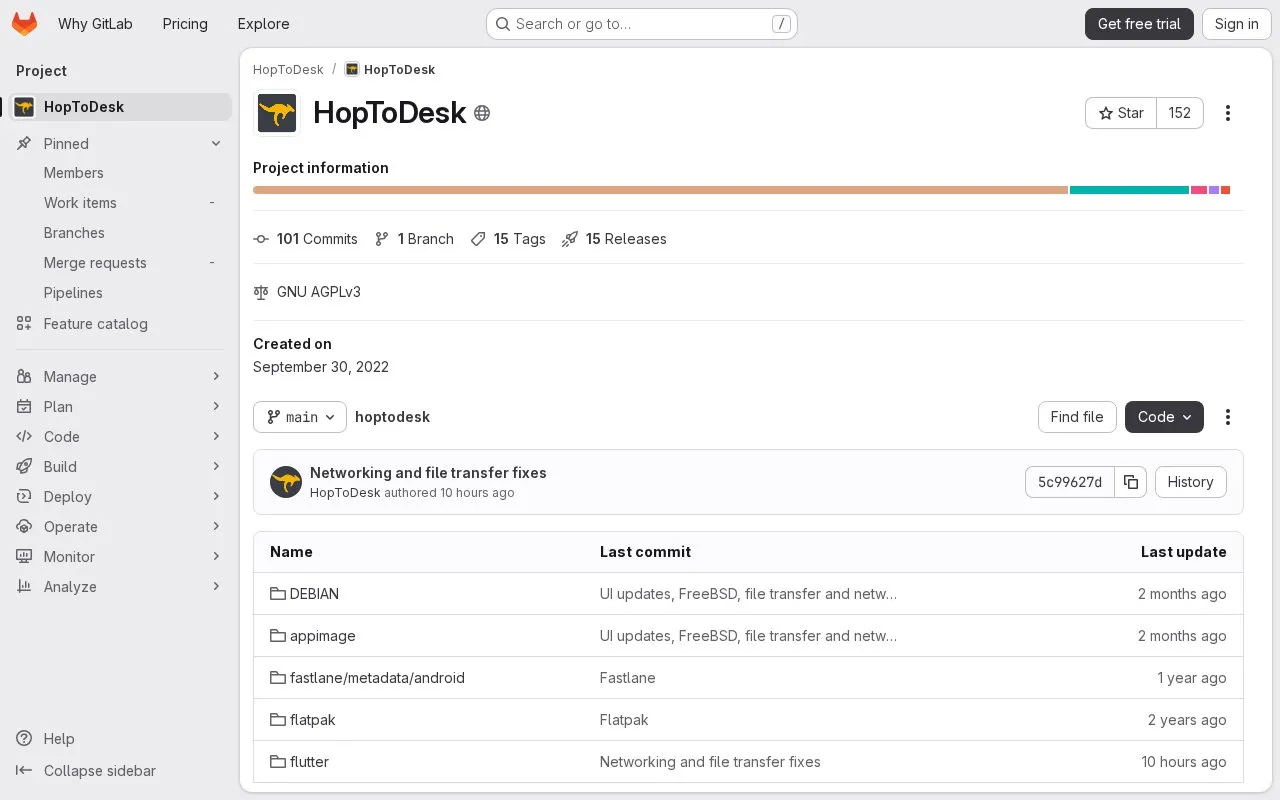Expand the Plan sidebar section

[120, 407]
